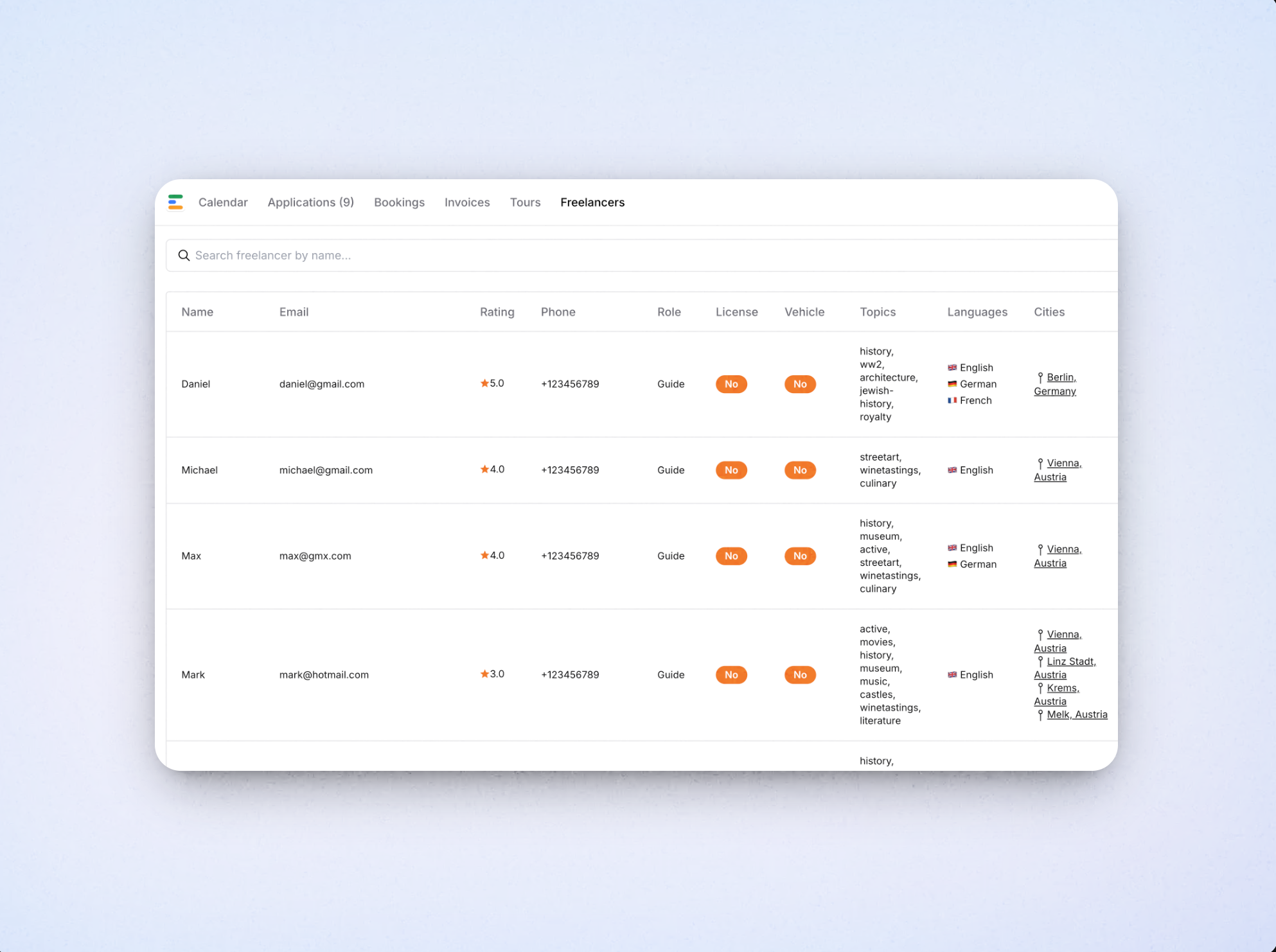The height and width of the screenshot is (952, 1276).
Task: Click Mark's 3.0 rating star indicator
Action: coord(483,673)
